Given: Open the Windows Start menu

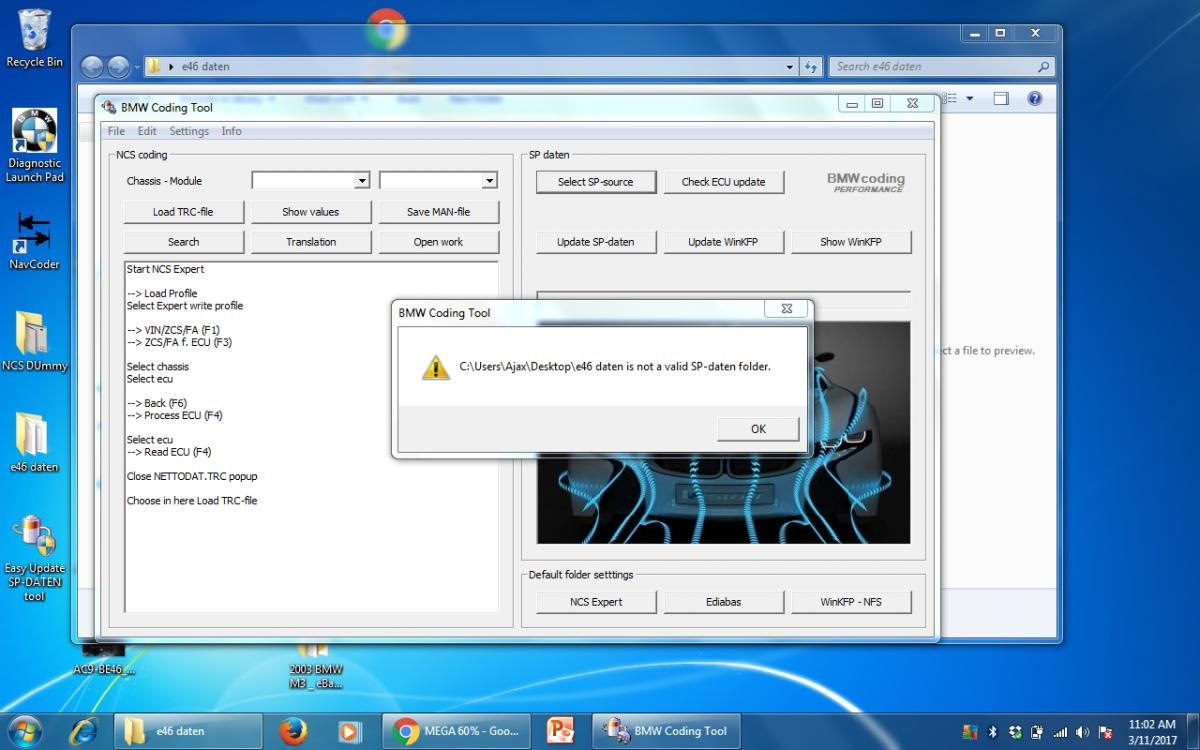Looking at the screenshot, I should [24, 731].
